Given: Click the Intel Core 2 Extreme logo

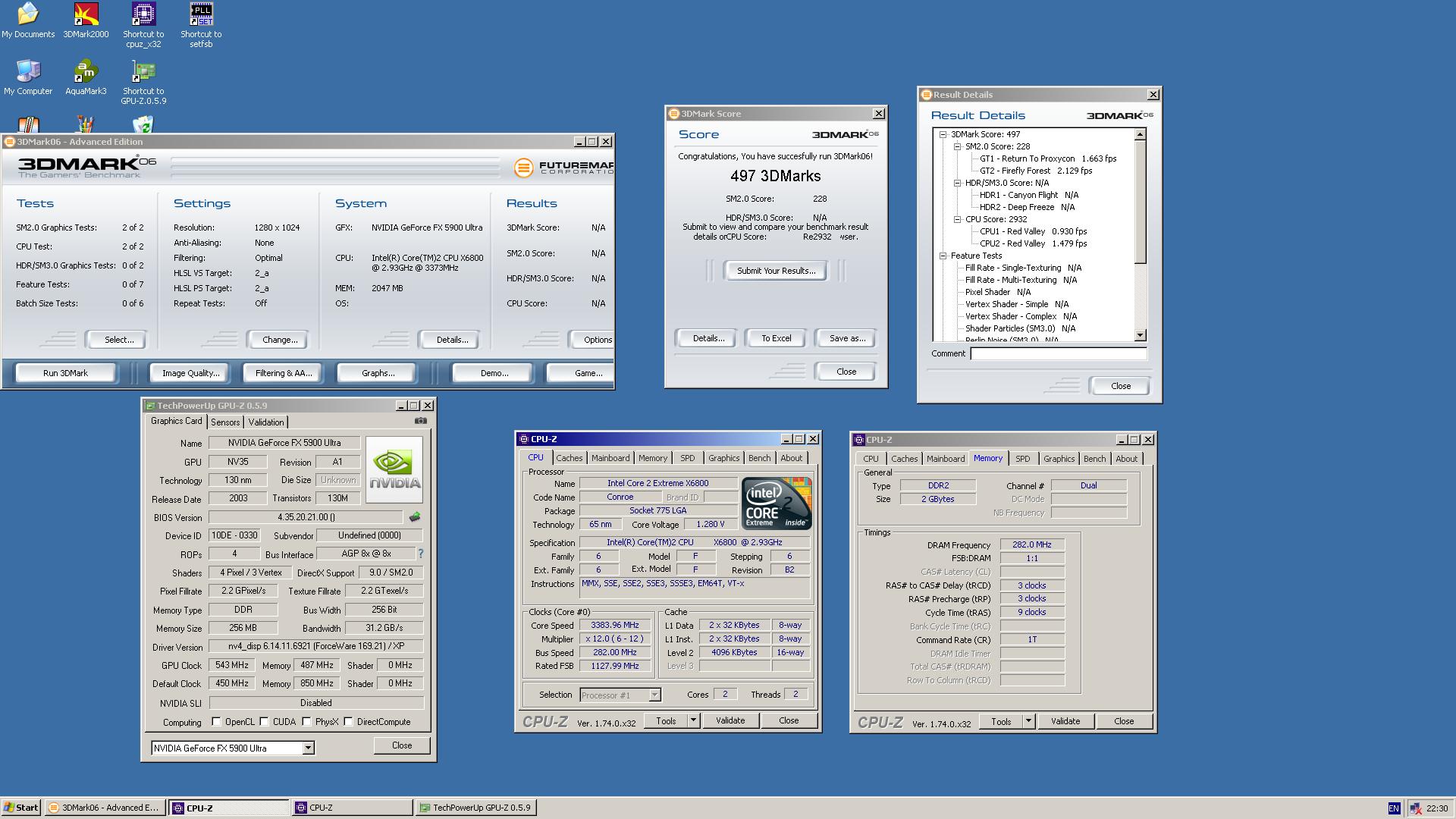Looking at the screenshot, I should (x=777, y=503).
